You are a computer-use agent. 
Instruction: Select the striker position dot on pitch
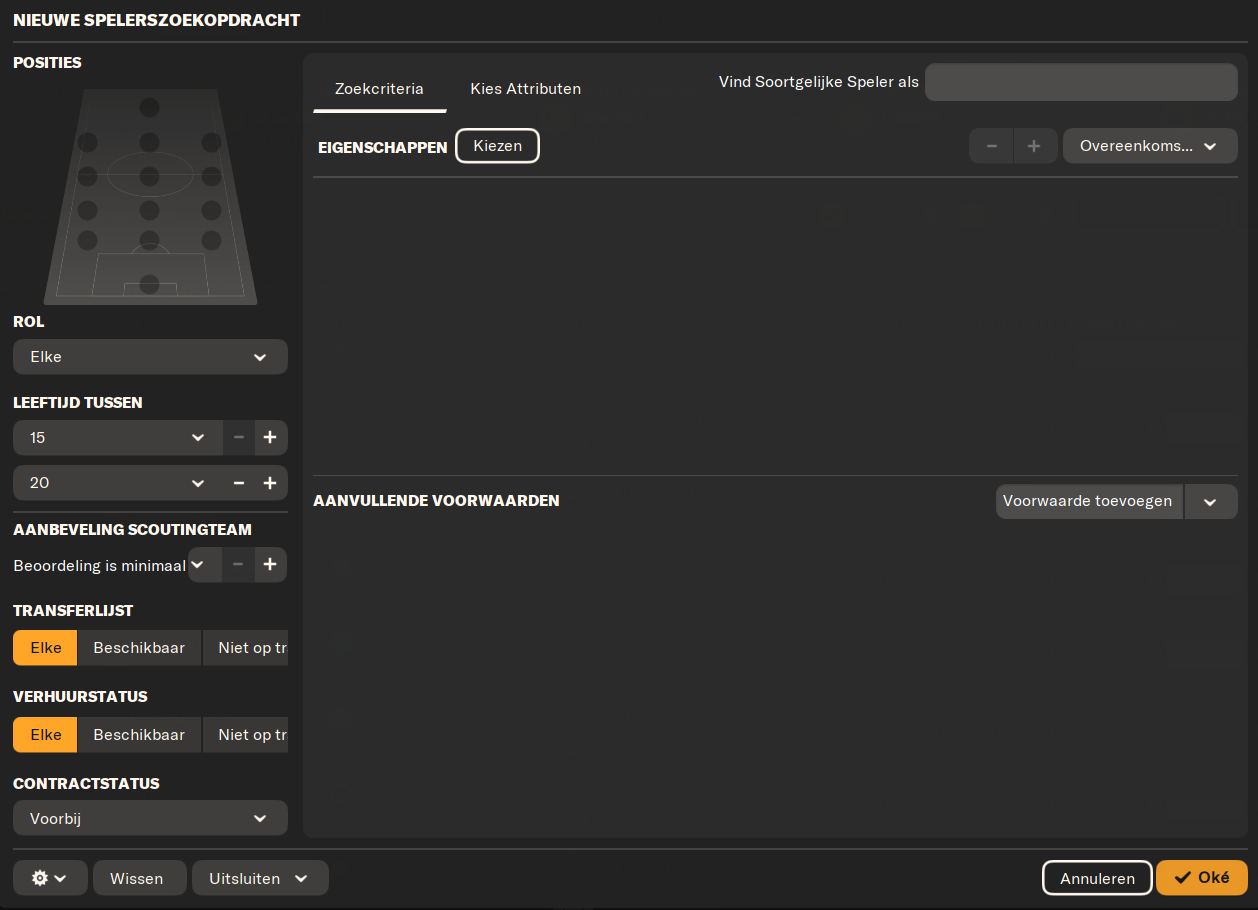[x=150, y=107]
